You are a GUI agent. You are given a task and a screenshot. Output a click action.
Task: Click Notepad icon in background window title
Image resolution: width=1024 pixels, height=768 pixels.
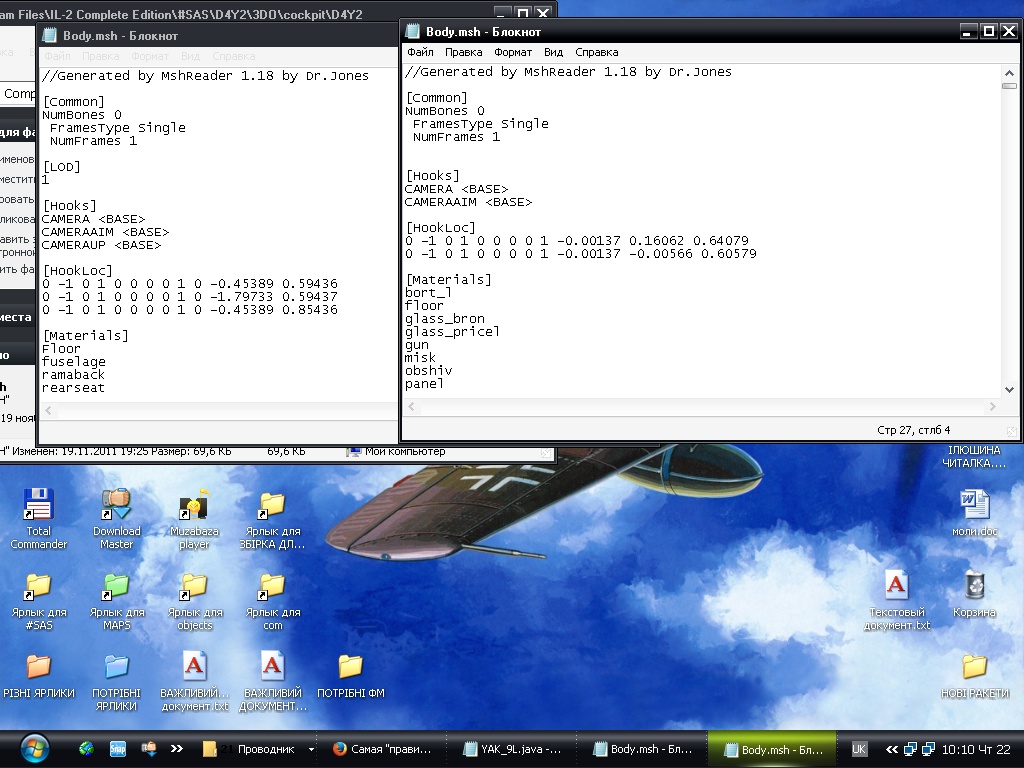pyautogui.click(x=49, y=35)
